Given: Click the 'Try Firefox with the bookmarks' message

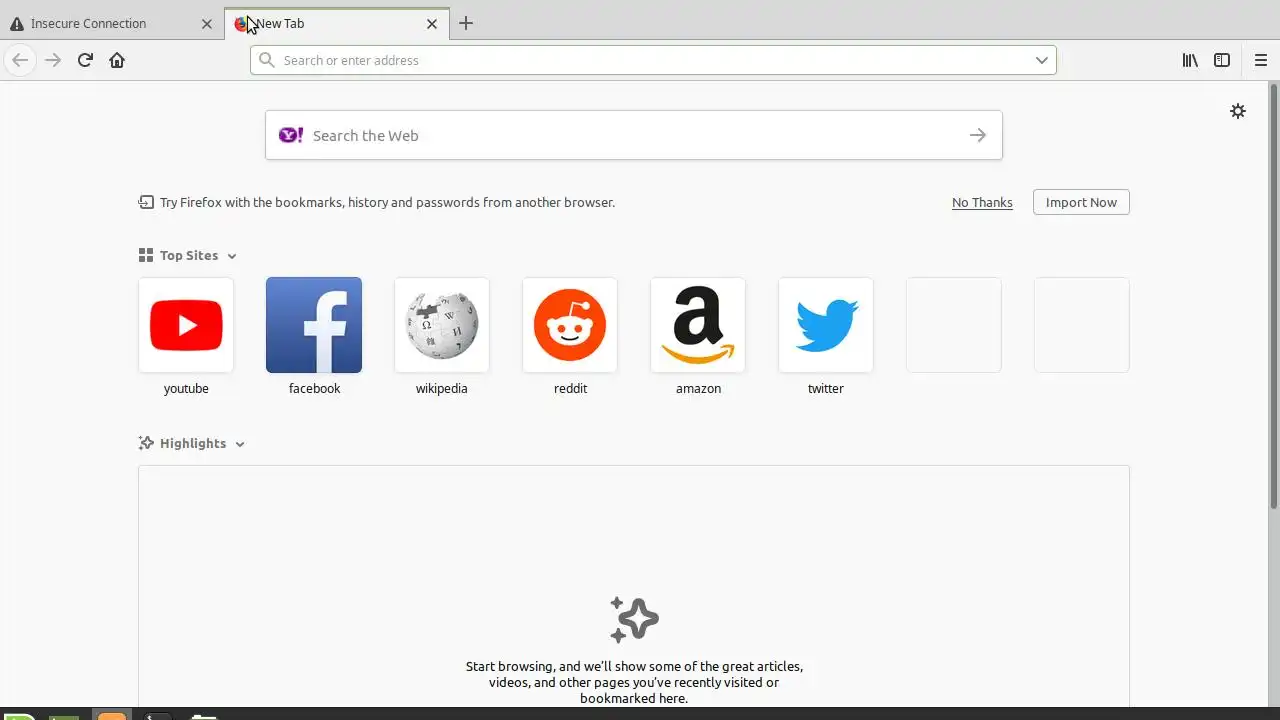Looking at the screenshot, I should coord(387,202).
